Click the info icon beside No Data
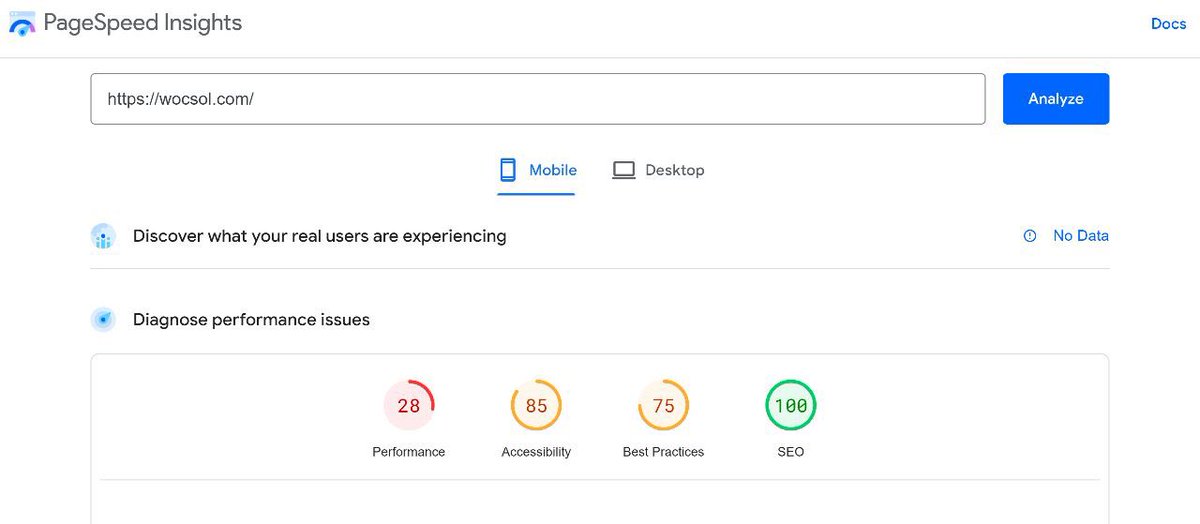This screenshot has width=1200, height=524. pyautogui.click(x=1030, y=236)
